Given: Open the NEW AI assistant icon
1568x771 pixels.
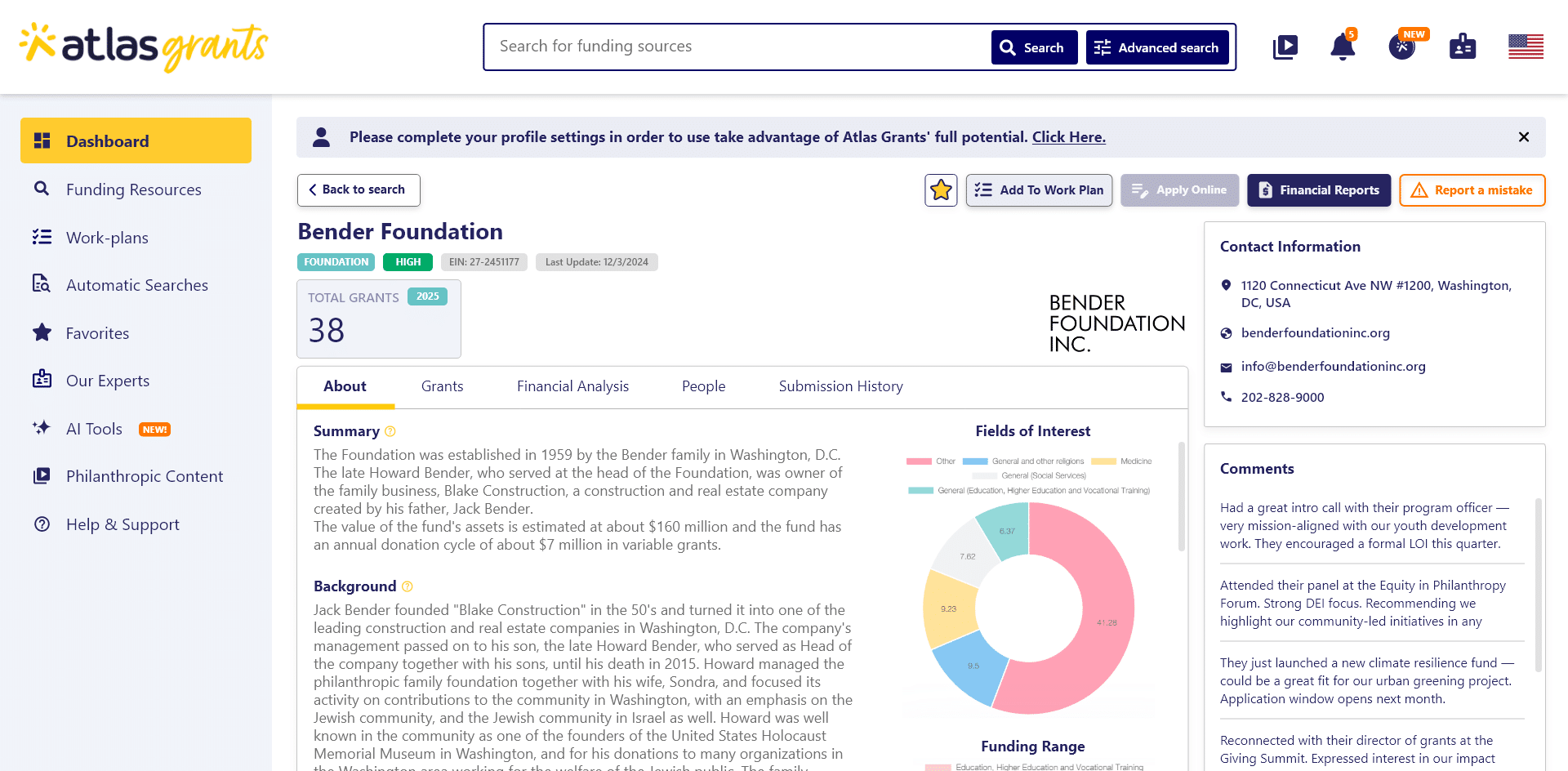Looking at the screenshot, I should point(1403,47).
